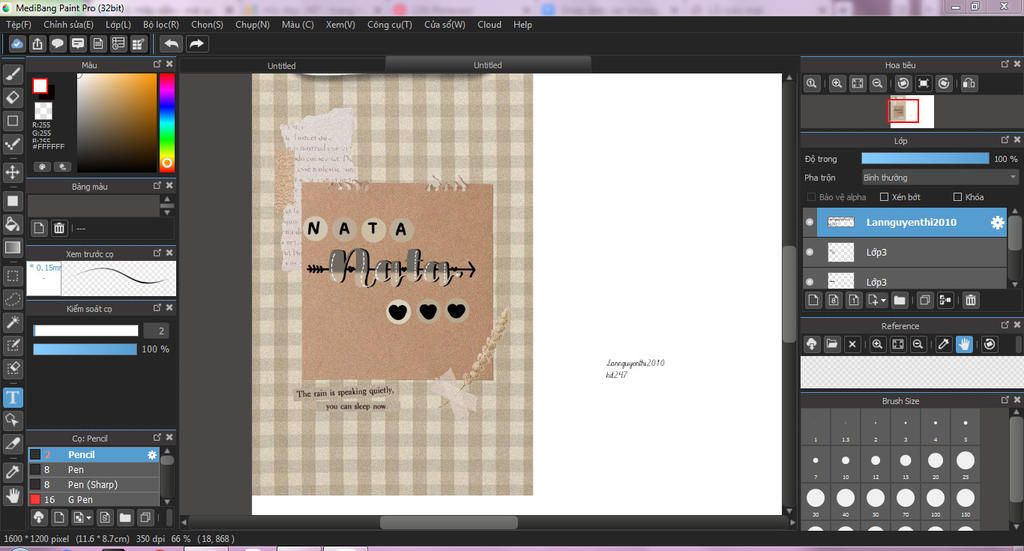Choose the Hand pan tool
This screenshot has height=551, width=1024.
point(13,495)
